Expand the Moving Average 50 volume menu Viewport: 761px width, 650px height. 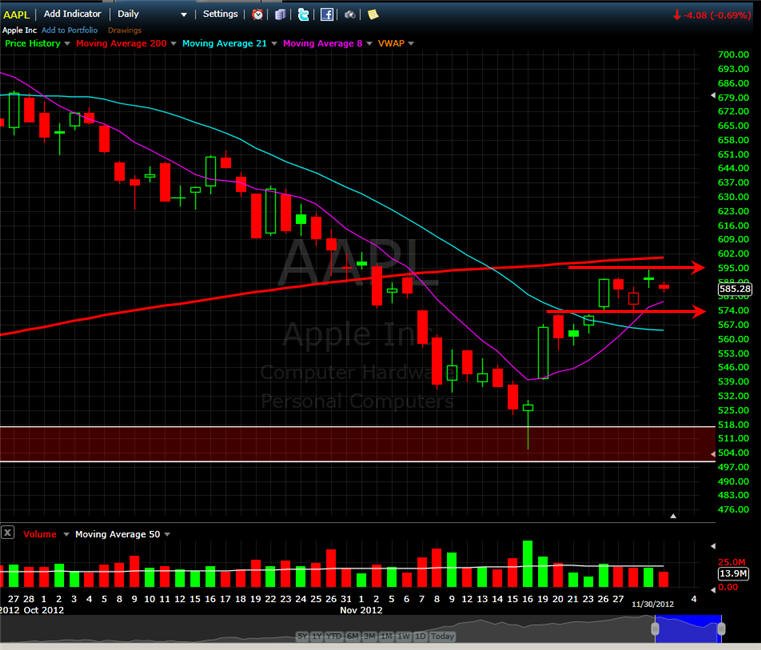point(167,534)
